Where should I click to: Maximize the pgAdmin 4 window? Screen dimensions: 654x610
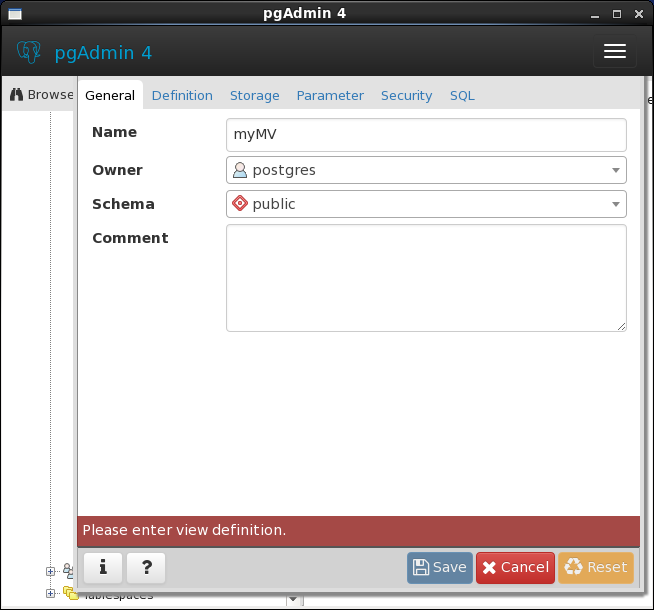point(617,14)
